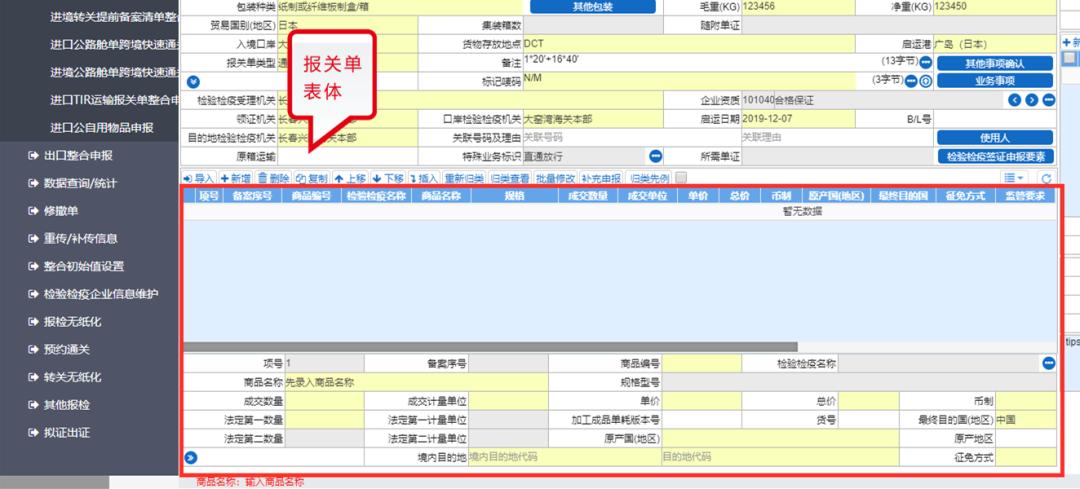The width and height of the screenshot is (1080, 489).
Task: Expand the header section using the down chevron icon
Action: 194,81
